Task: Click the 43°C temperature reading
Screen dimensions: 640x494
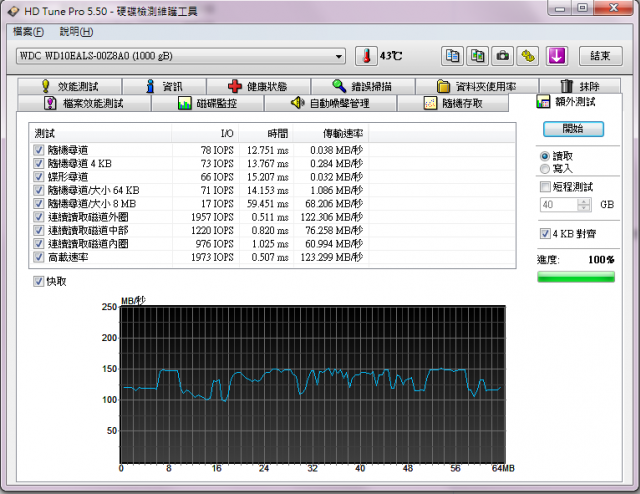Action: click(391, 56)
